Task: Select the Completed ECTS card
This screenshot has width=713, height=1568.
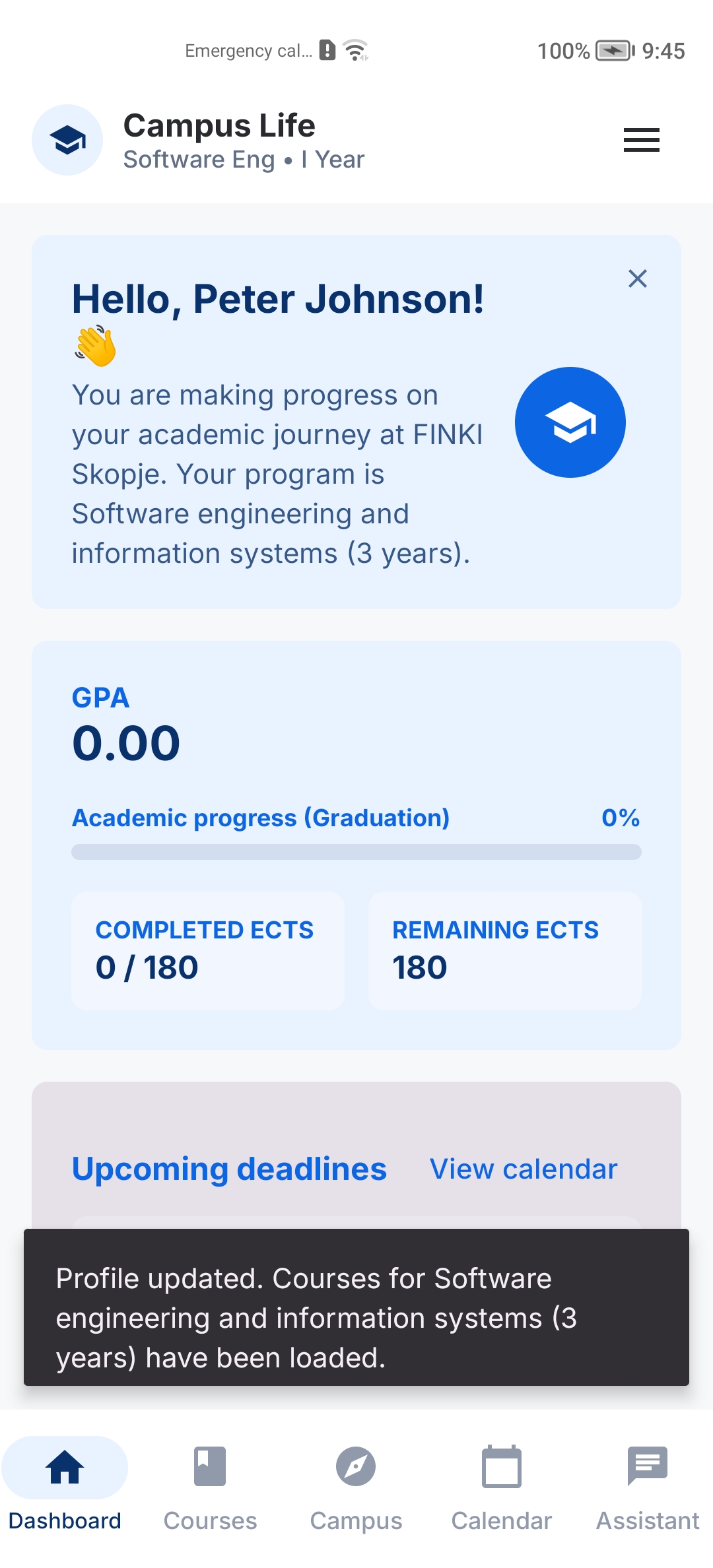Action: [207, 951]
